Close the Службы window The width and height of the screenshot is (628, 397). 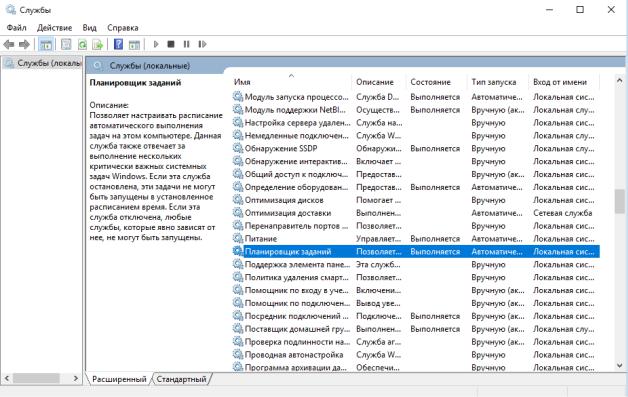click(x=611, y=10)
